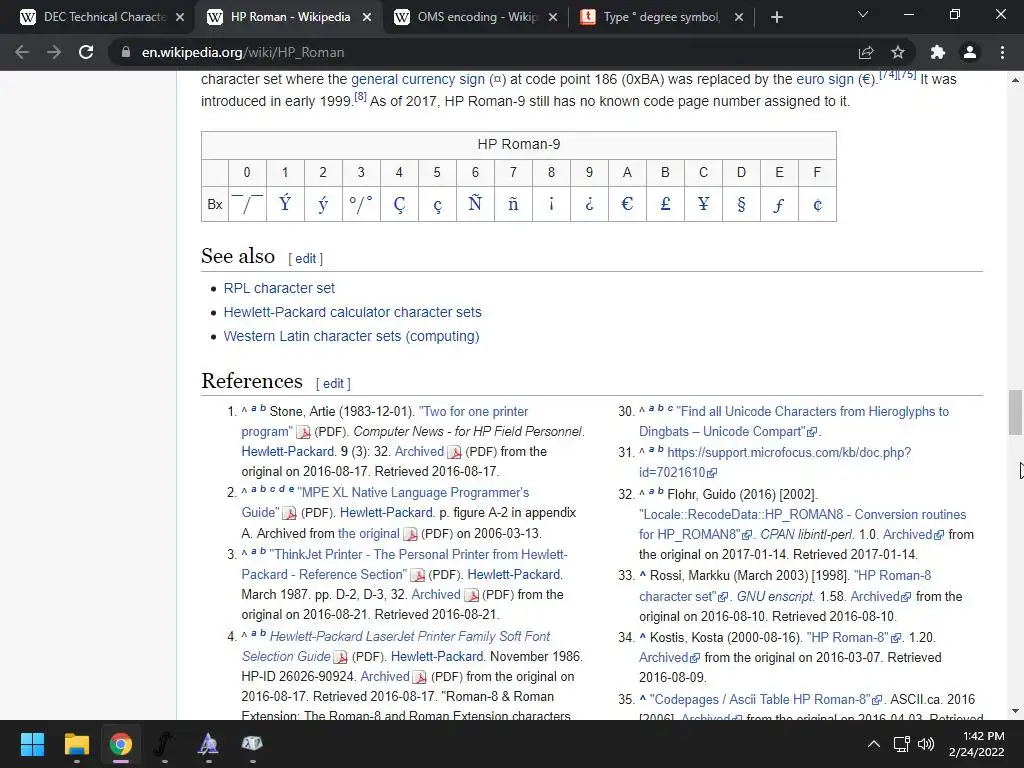Open "Two for one printer program" reference
This screenshot has height=768, width=1024.
(473, 411)
